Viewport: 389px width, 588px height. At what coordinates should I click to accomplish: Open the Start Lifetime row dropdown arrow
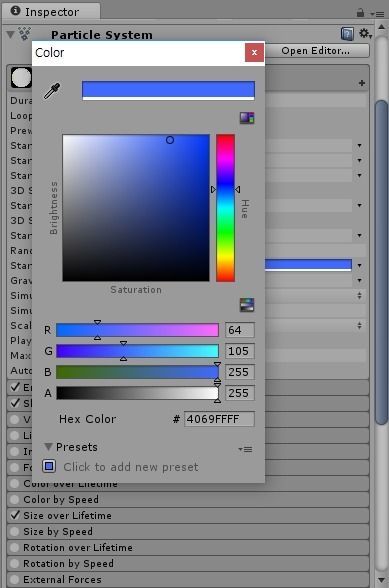pos(359,160)
